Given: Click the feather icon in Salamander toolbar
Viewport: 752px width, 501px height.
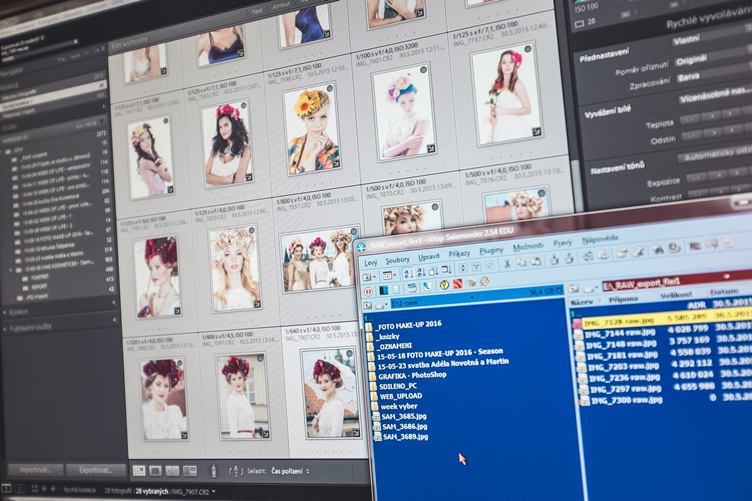Looking at the screenshot, I should click(x=427, y=286).
